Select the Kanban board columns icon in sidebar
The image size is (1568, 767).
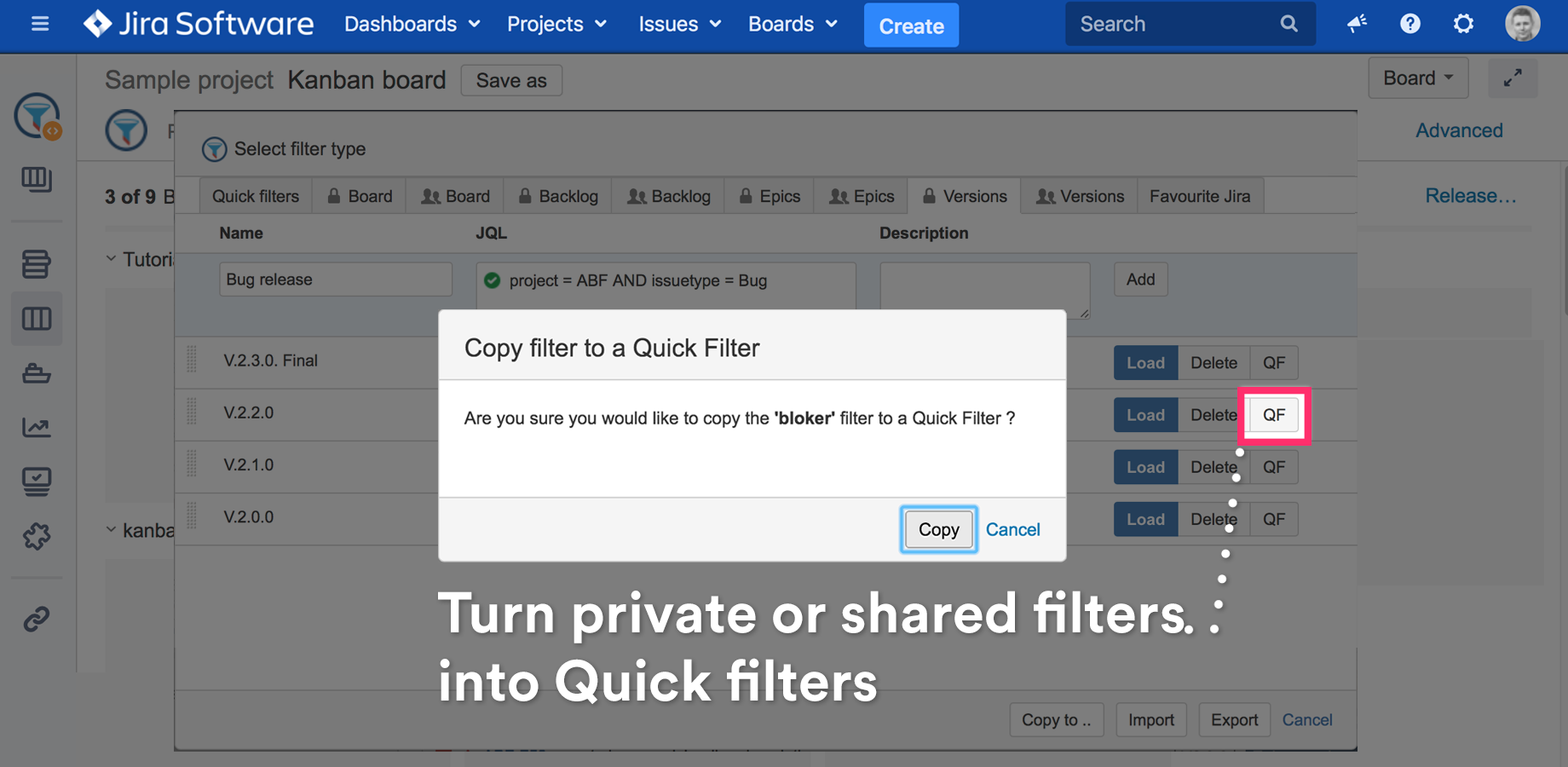37,318
